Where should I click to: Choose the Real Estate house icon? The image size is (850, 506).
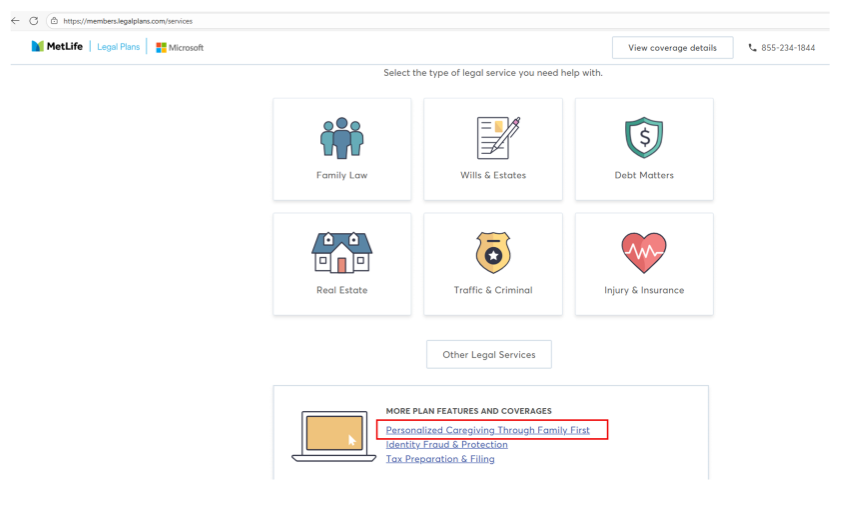point(341,252)
